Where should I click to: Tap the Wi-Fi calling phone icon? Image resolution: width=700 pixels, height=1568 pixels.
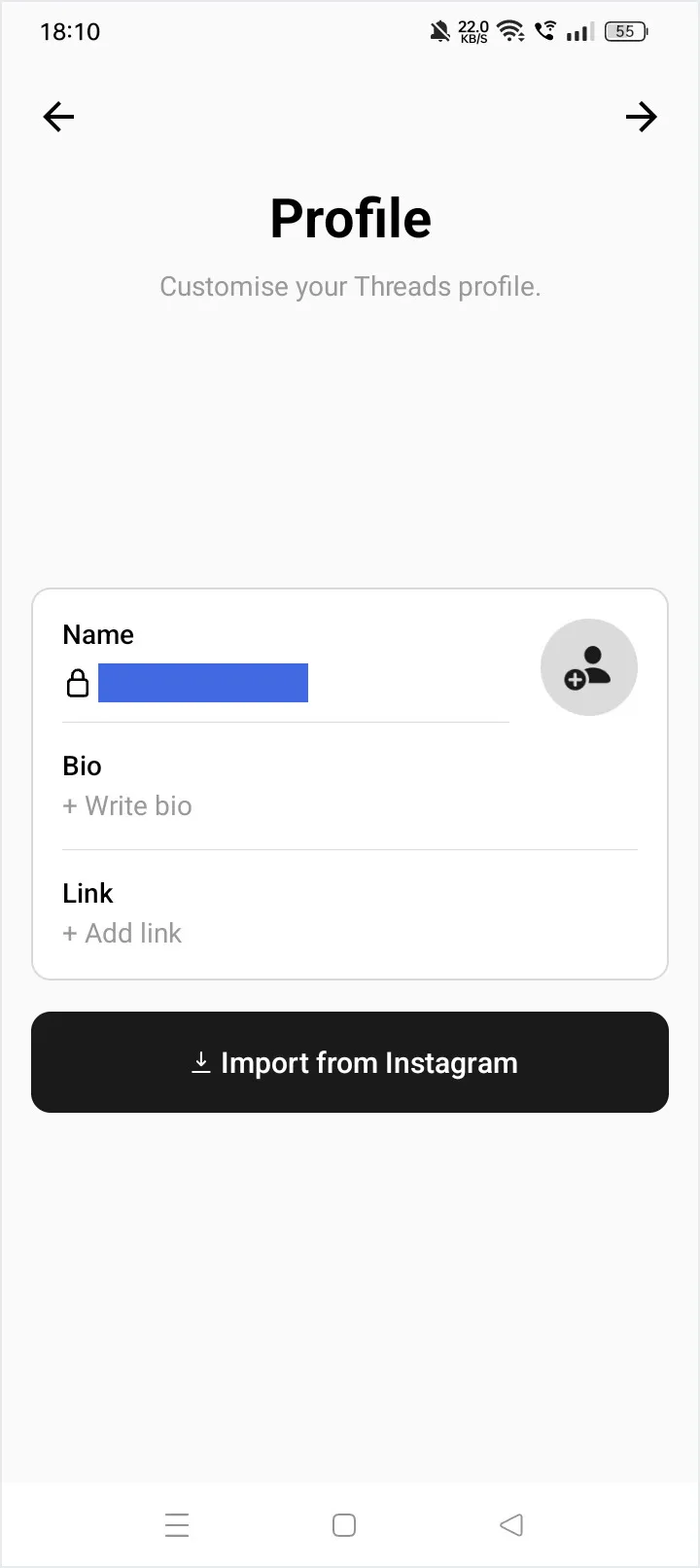[545, 32]
